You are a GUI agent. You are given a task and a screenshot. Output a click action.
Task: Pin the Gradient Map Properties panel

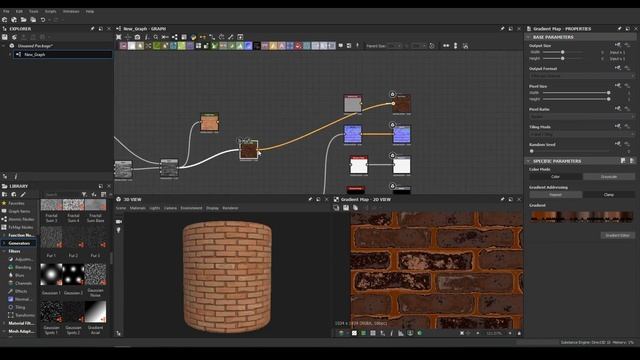tap(620, 29)
